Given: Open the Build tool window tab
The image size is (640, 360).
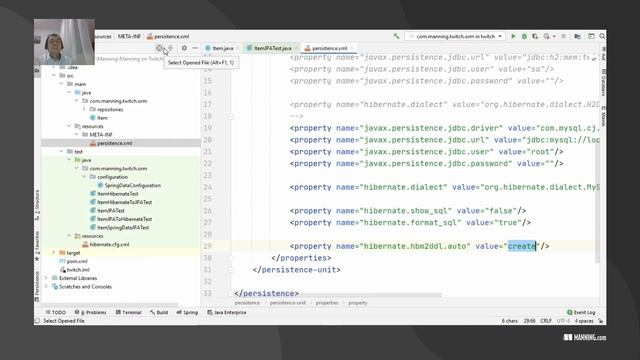Looking at the screenshot, I should (x=159, y=312).
